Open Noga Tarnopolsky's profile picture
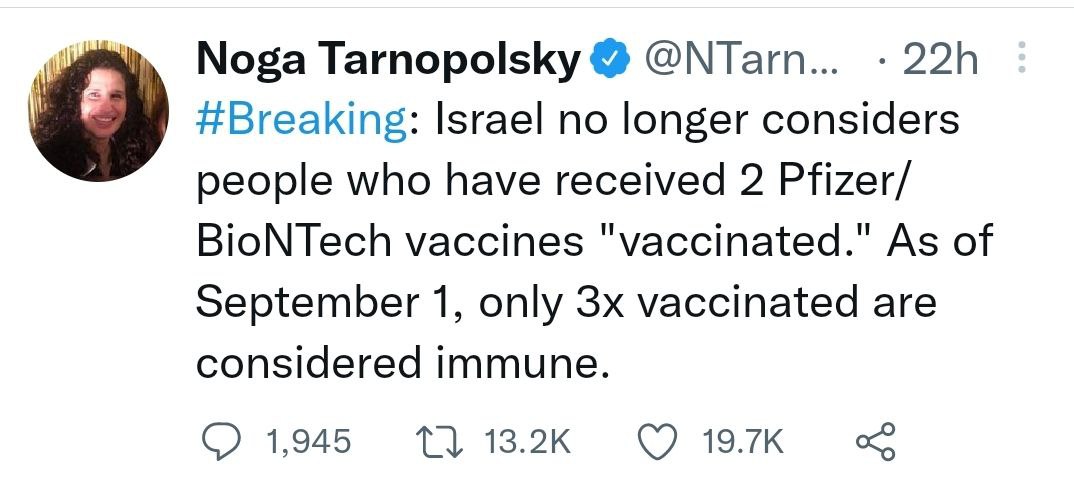 tap(99, 110)
